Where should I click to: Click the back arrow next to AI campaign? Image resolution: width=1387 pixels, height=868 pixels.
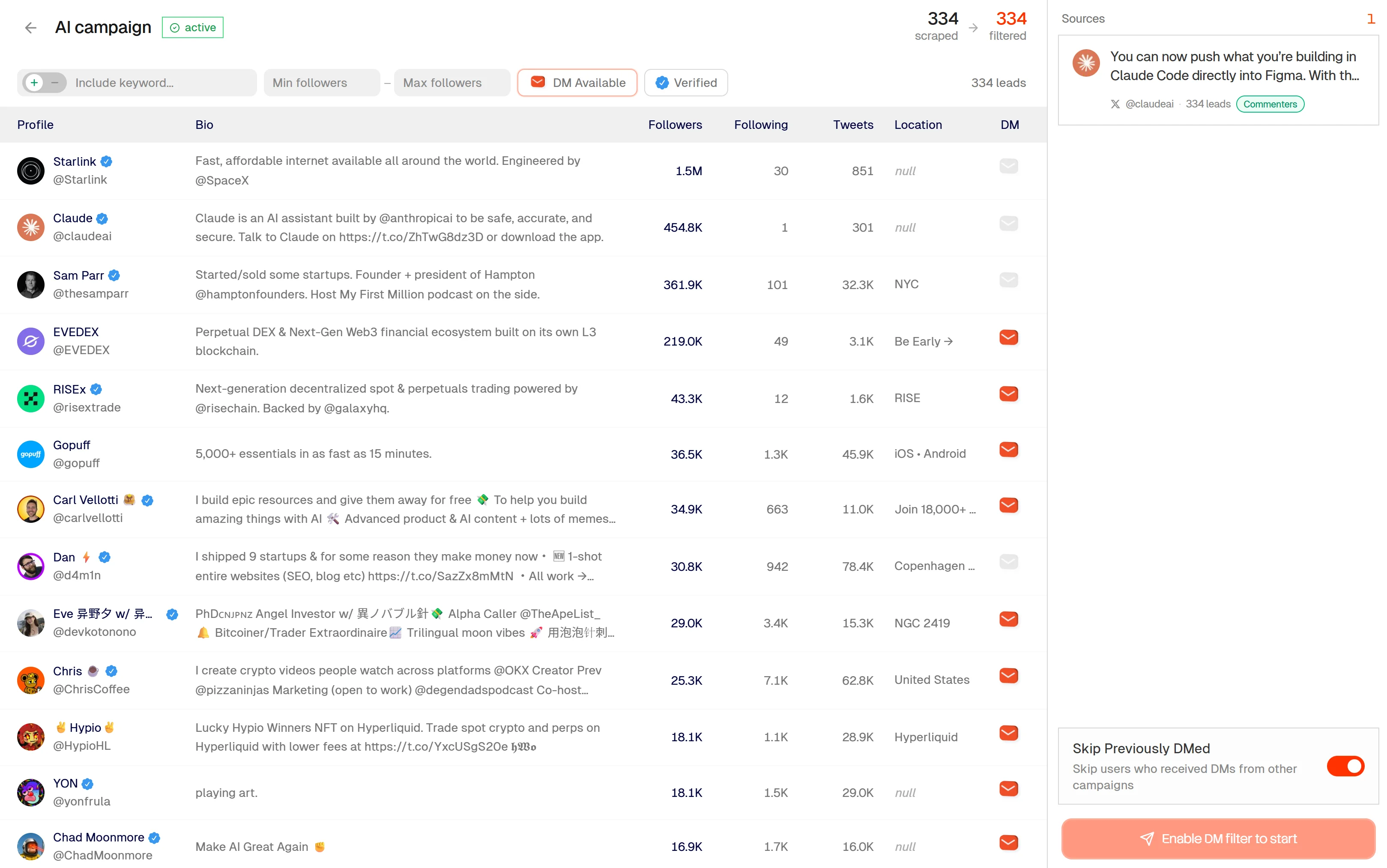tap(30, 27)
